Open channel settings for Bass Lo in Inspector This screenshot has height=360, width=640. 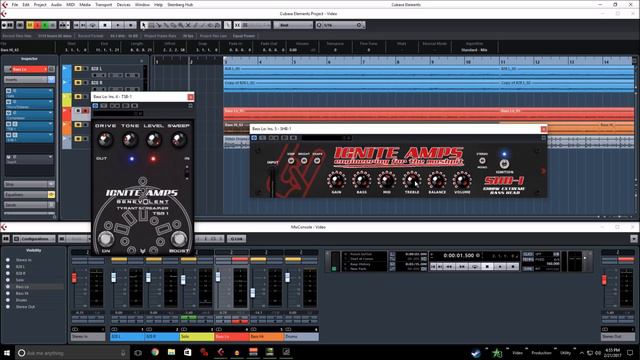click(51, 69)
